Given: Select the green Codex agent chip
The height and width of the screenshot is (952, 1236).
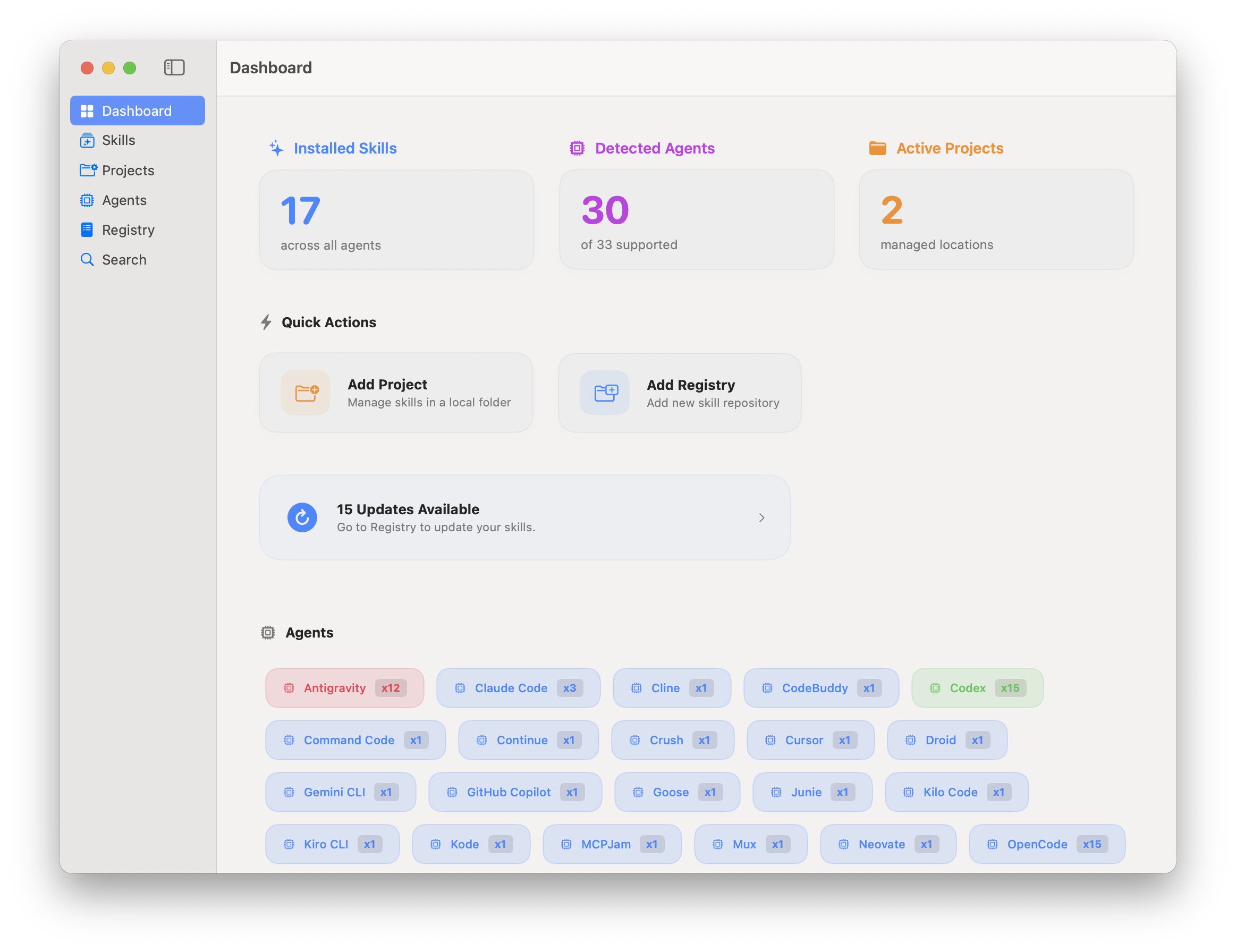Looking at the screenshot, I should pos(977,688).
